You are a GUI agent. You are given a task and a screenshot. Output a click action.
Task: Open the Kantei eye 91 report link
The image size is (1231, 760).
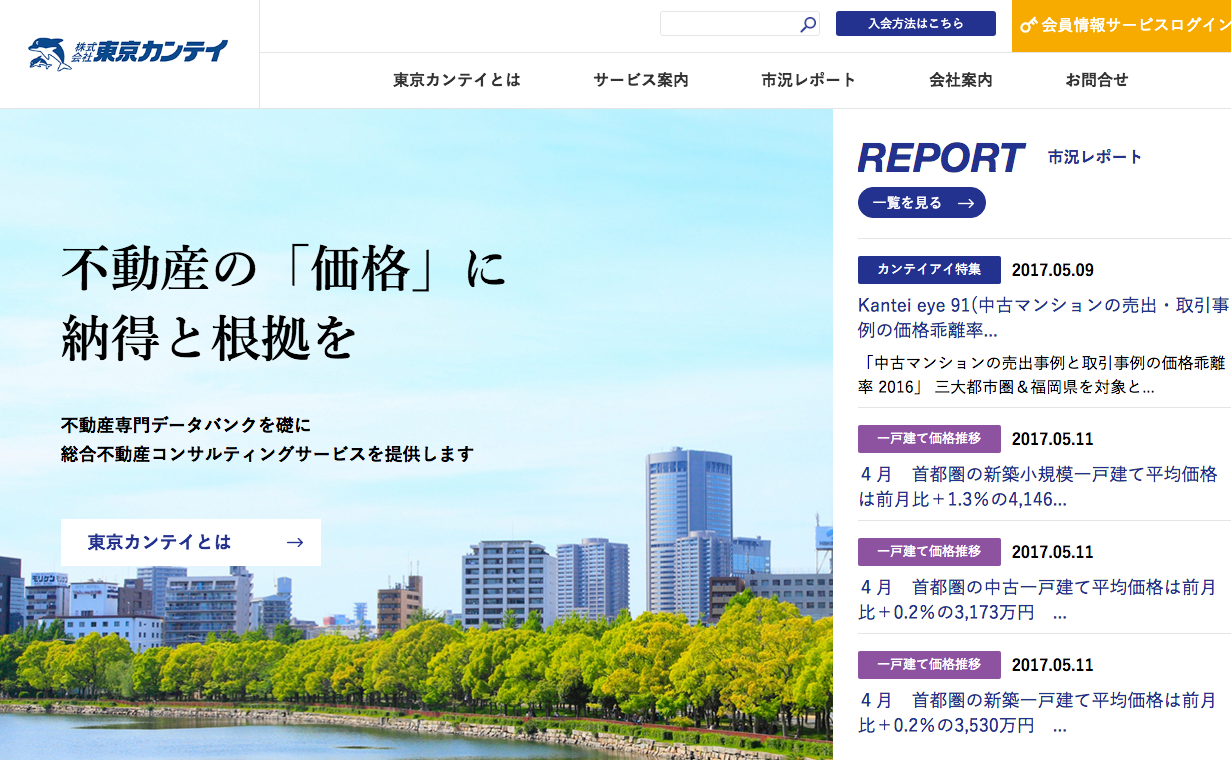1042,317
